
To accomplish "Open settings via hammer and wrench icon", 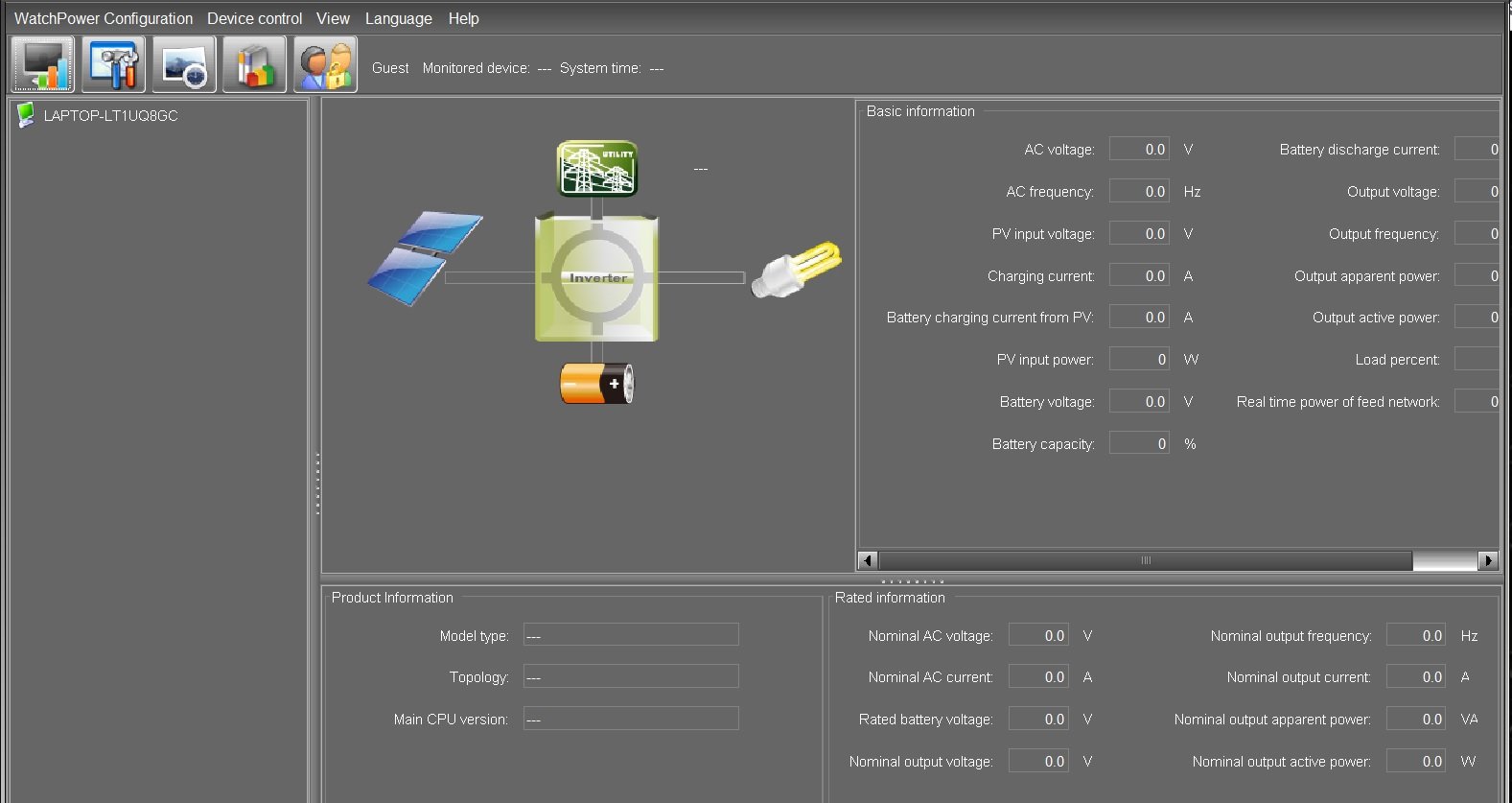I will click(x=114, y=65).
